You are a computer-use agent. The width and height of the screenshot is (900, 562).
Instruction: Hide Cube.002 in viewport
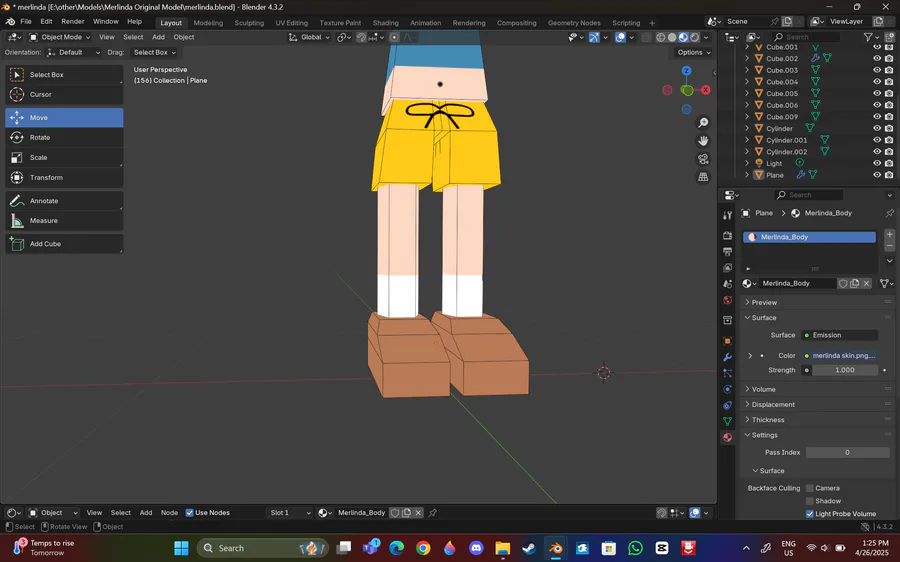tap(876, 59)
